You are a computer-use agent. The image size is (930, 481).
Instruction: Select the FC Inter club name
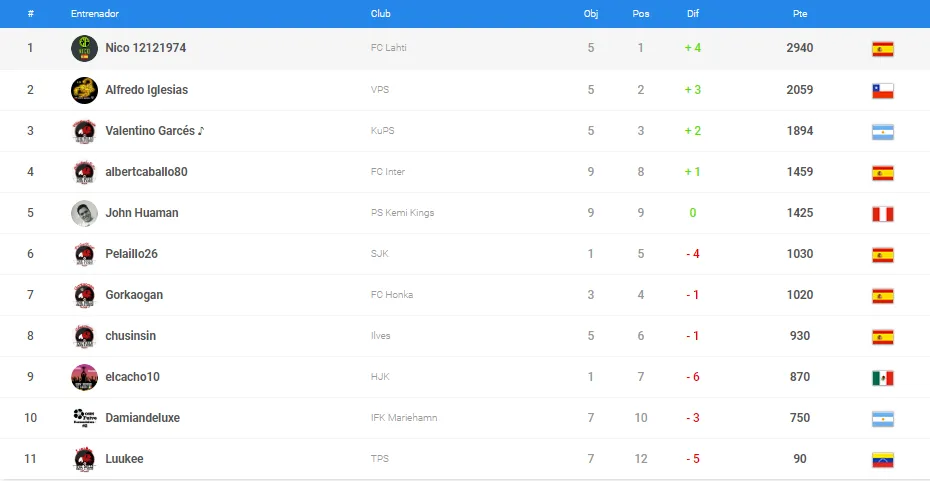pos(388,171)
